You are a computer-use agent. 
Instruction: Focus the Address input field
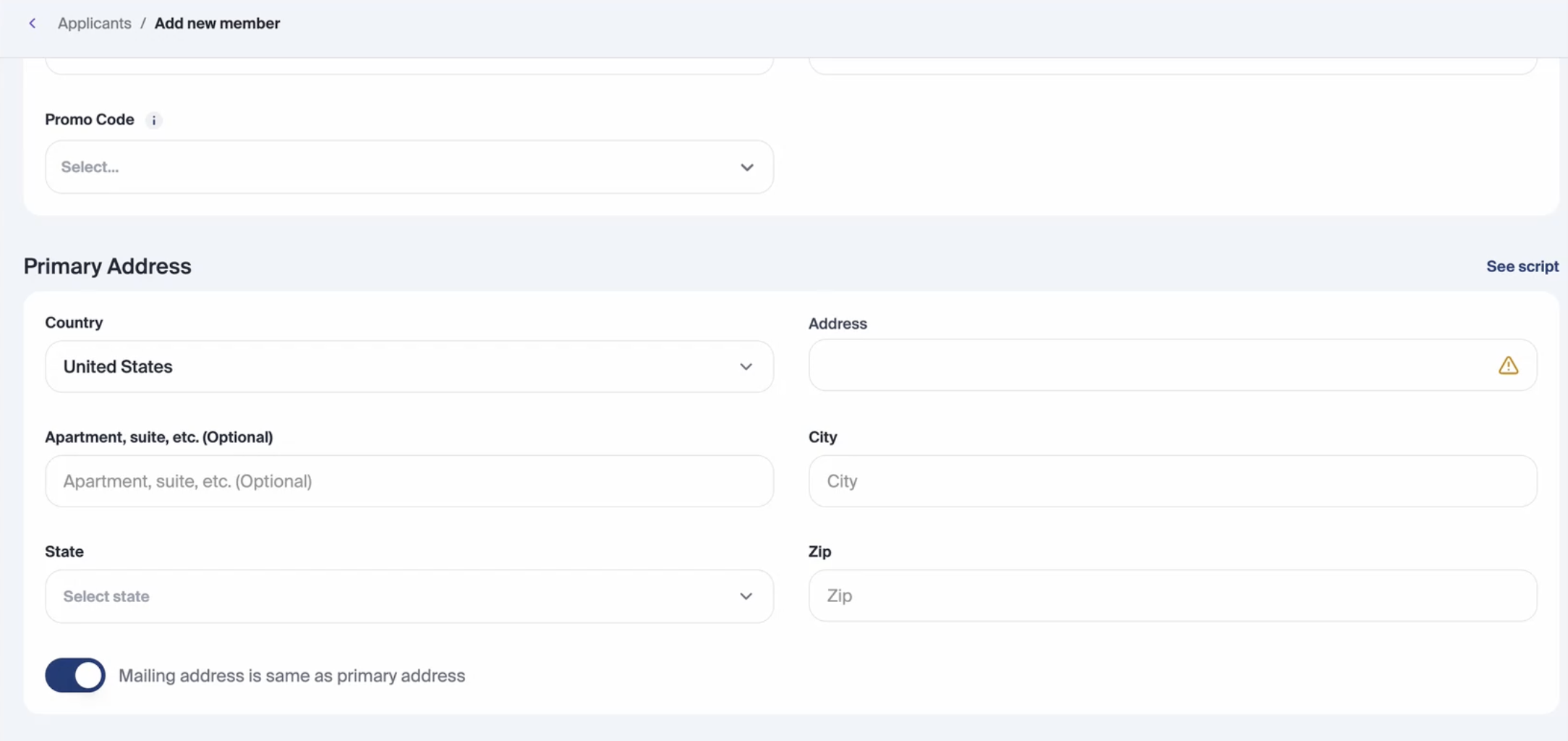[x=1150, y=365]
